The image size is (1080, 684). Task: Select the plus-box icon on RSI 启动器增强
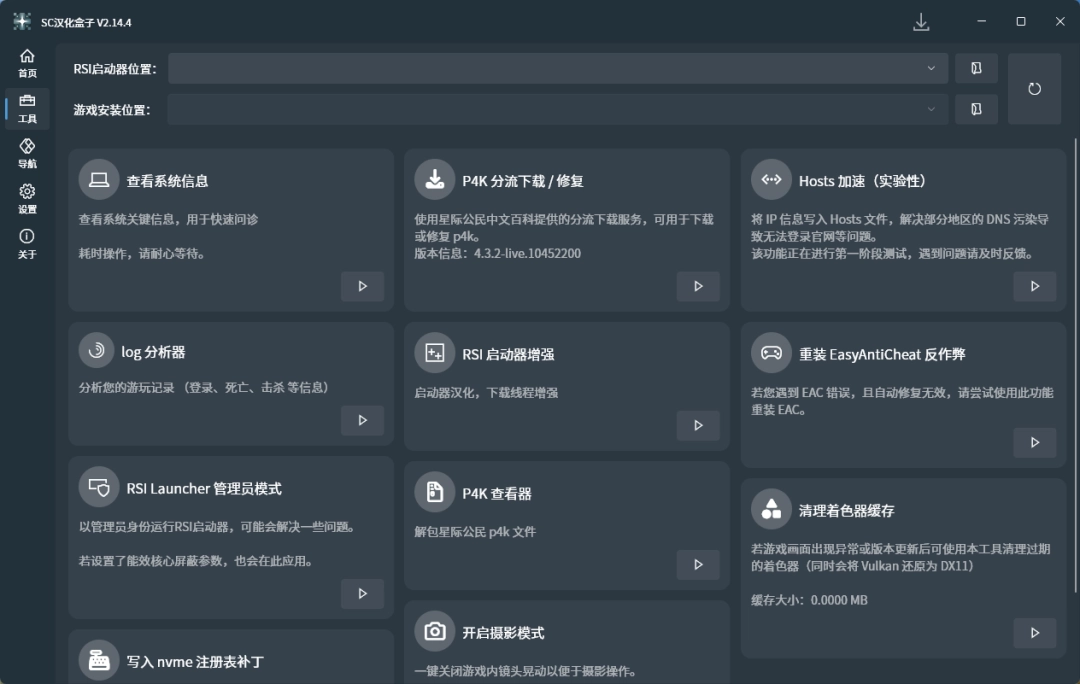434,352
